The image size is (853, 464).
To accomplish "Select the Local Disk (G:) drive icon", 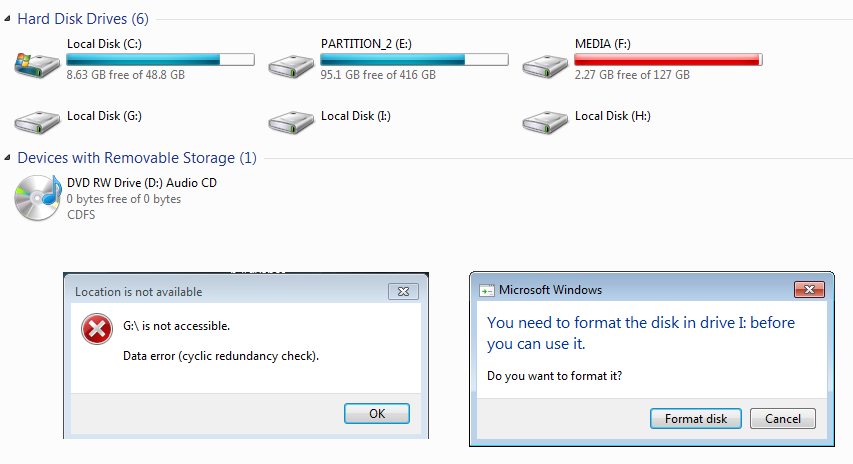I will click(37, 122).
